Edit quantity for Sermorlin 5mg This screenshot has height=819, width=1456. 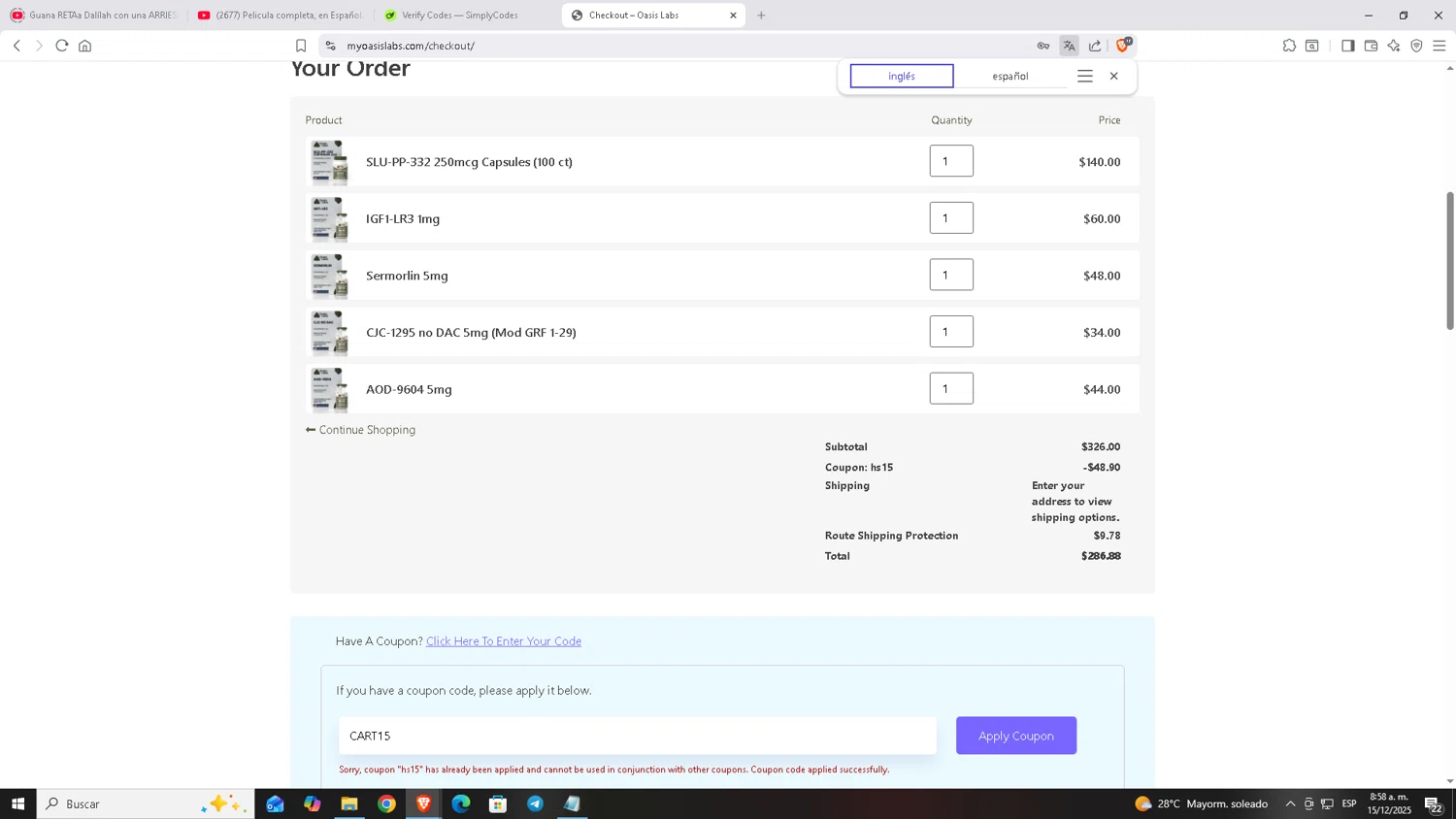[951, 275]
